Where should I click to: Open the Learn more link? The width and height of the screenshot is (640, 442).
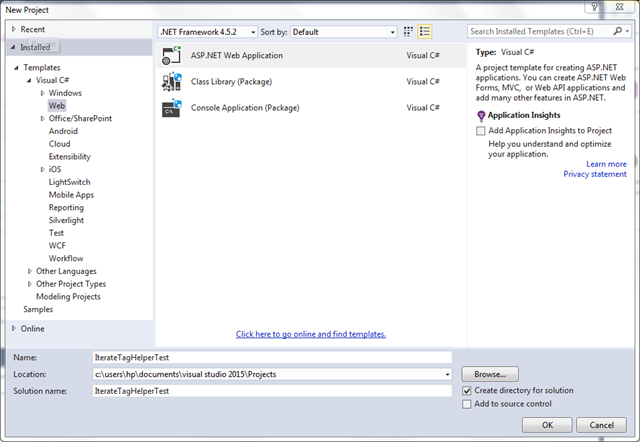(x=606, y=164)
